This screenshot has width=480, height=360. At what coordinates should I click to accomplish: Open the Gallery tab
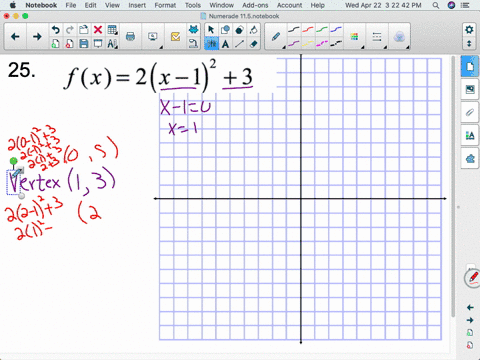470,89
